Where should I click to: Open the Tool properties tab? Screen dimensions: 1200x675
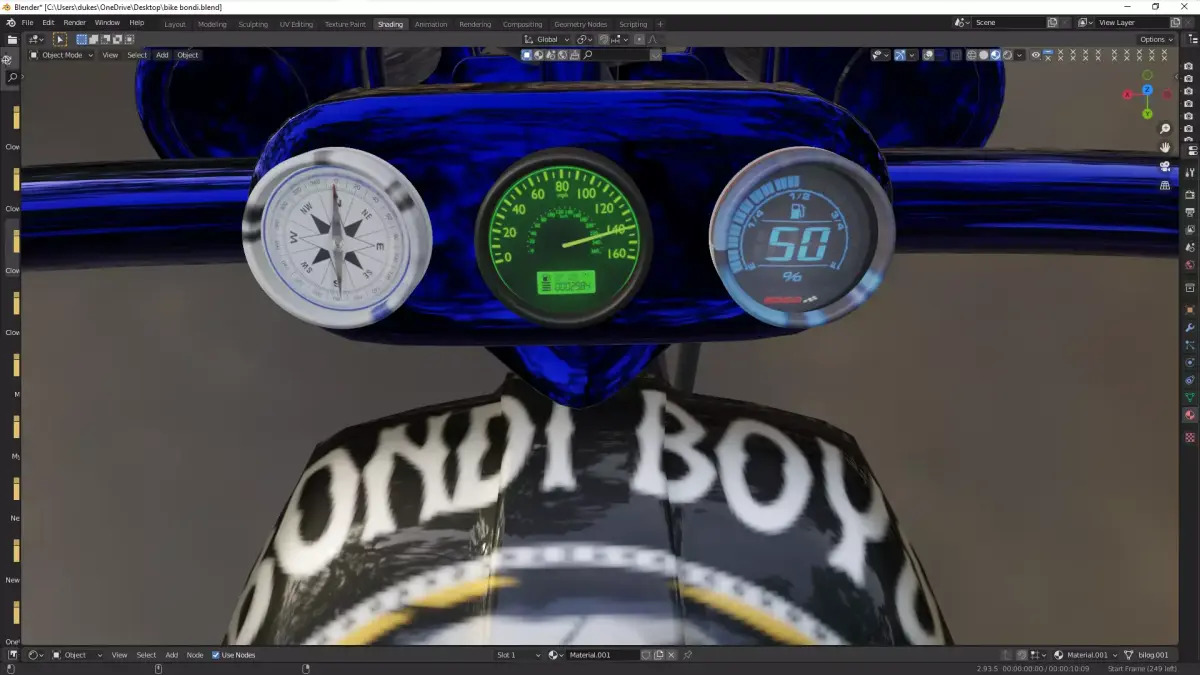(1190, 173)
